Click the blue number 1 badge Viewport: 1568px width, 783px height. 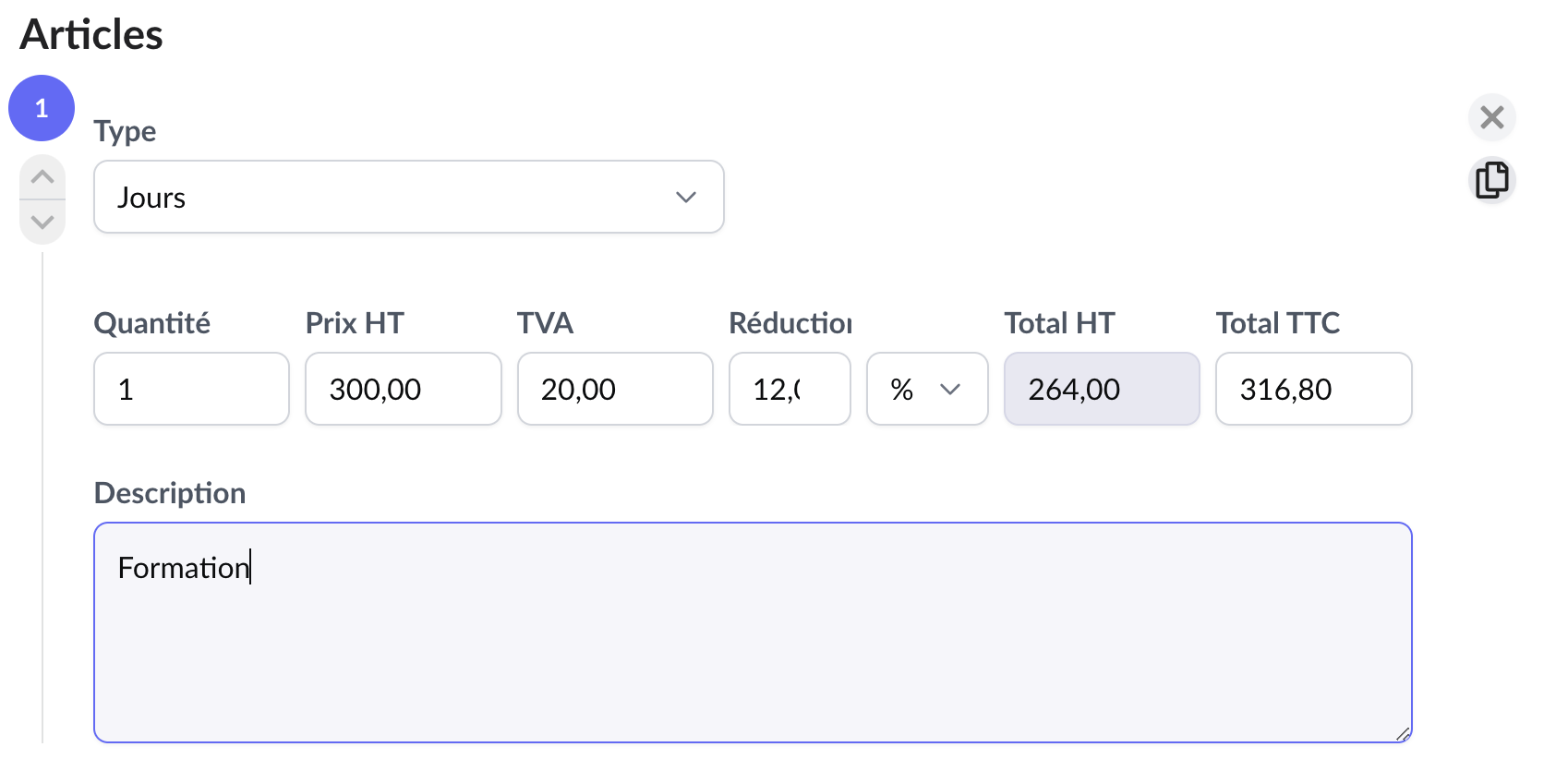pos(42,108)
